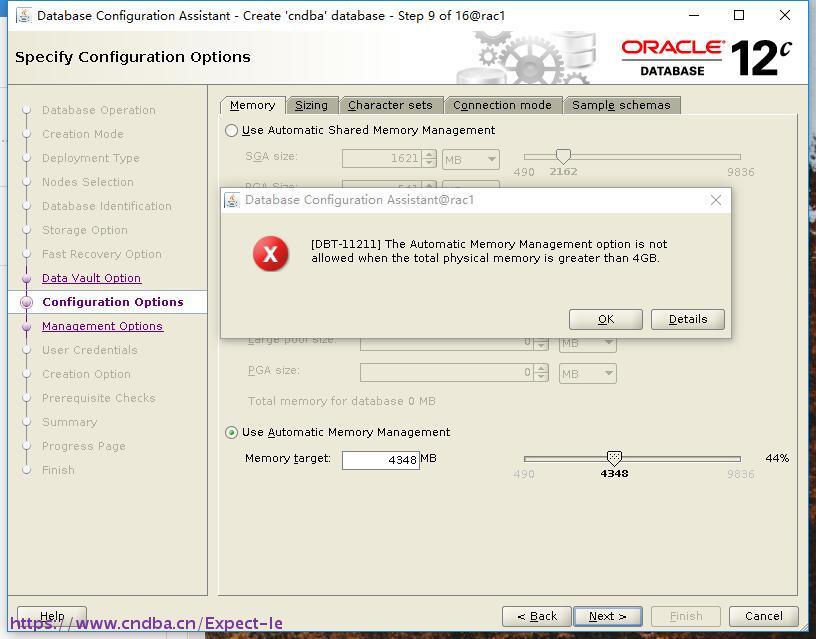The height and width of the screenshot is (639, 816).
Task: Click Fast Recovery Option step in sidebar
Action: (101, 254)
